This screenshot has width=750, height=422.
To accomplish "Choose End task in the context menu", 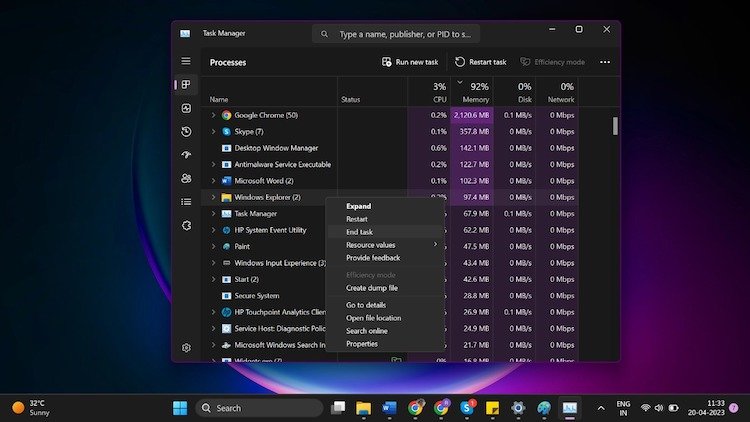I will [x=385, y=232].
